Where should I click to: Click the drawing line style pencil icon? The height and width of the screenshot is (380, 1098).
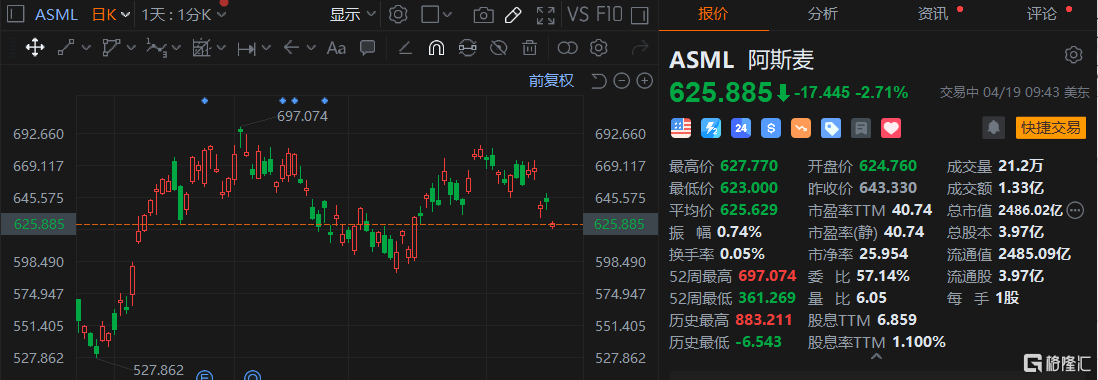coord(405,48)
